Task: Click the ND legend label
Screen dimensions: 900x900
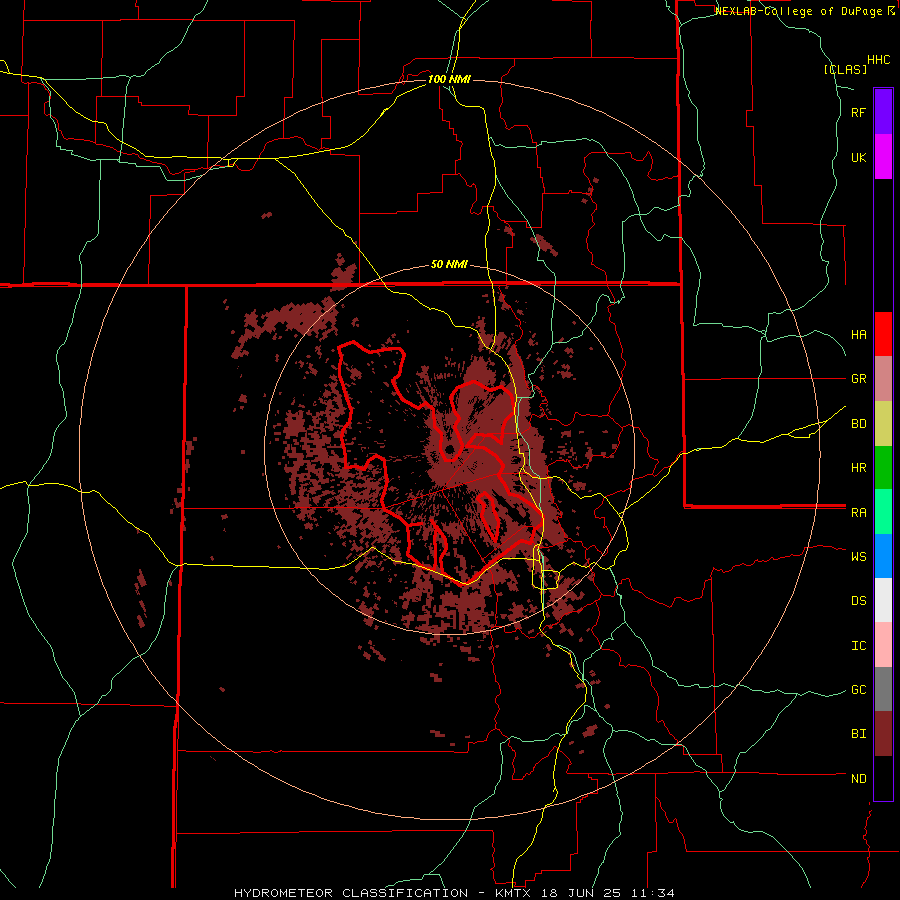Action: (x=859, y=778)
